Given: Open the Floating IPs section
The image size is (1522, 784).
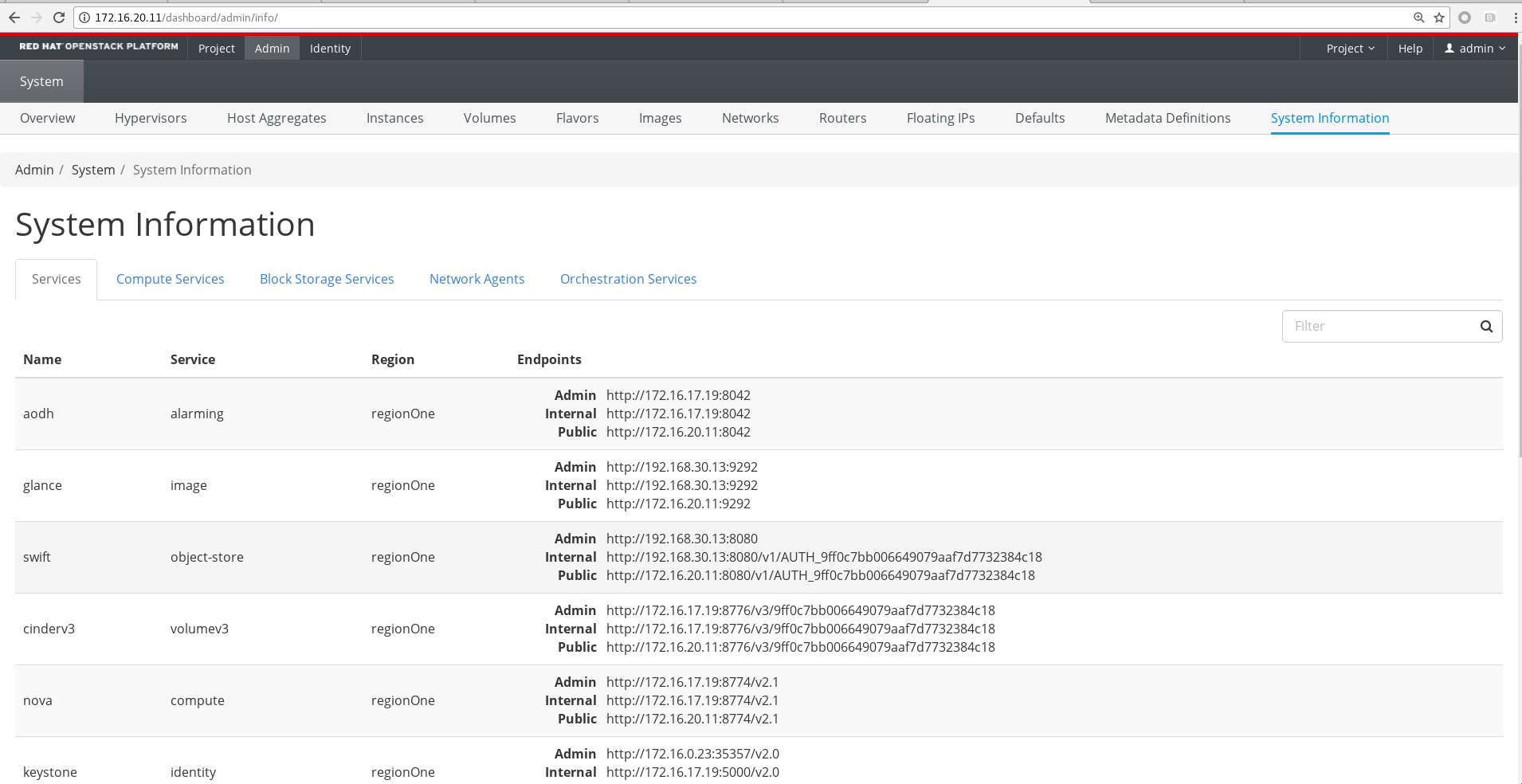Looking at the screenshot, I should point(941,118).
